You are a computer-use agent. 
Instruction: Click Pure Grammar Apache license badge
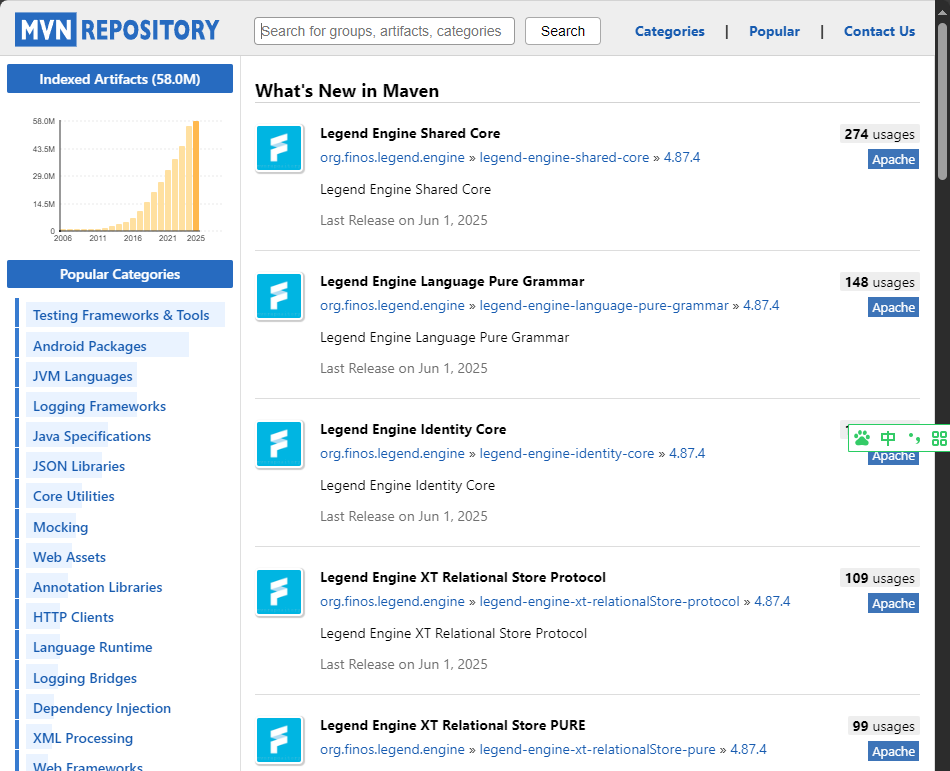click(x=893, y=307)
